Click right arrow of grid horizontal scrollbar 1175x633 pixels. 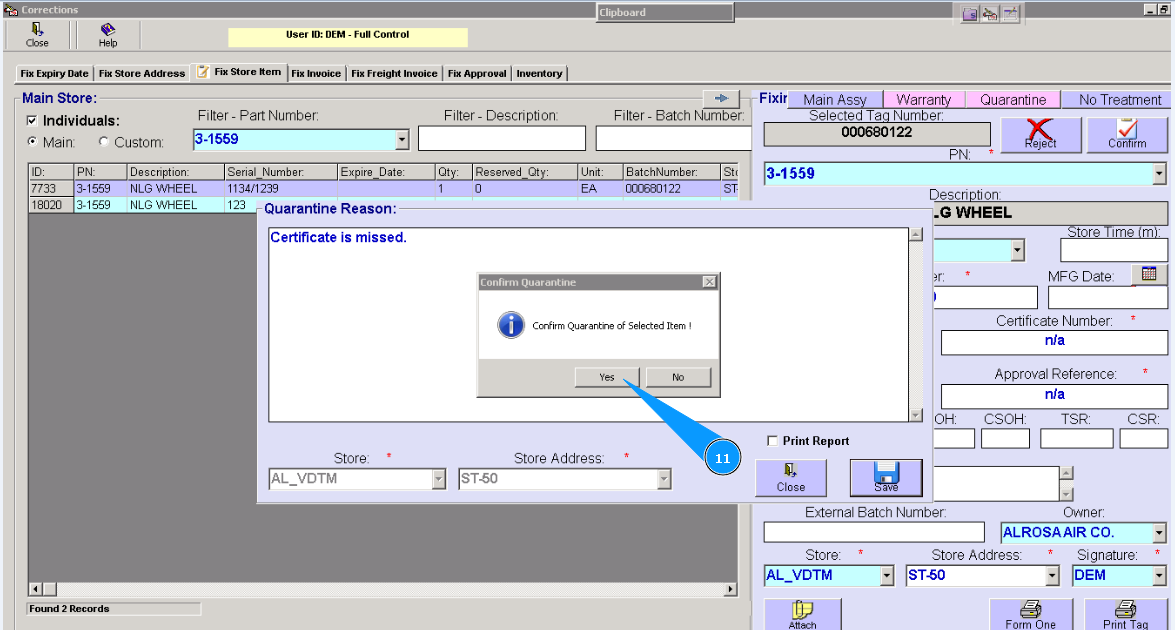(731, 590)
